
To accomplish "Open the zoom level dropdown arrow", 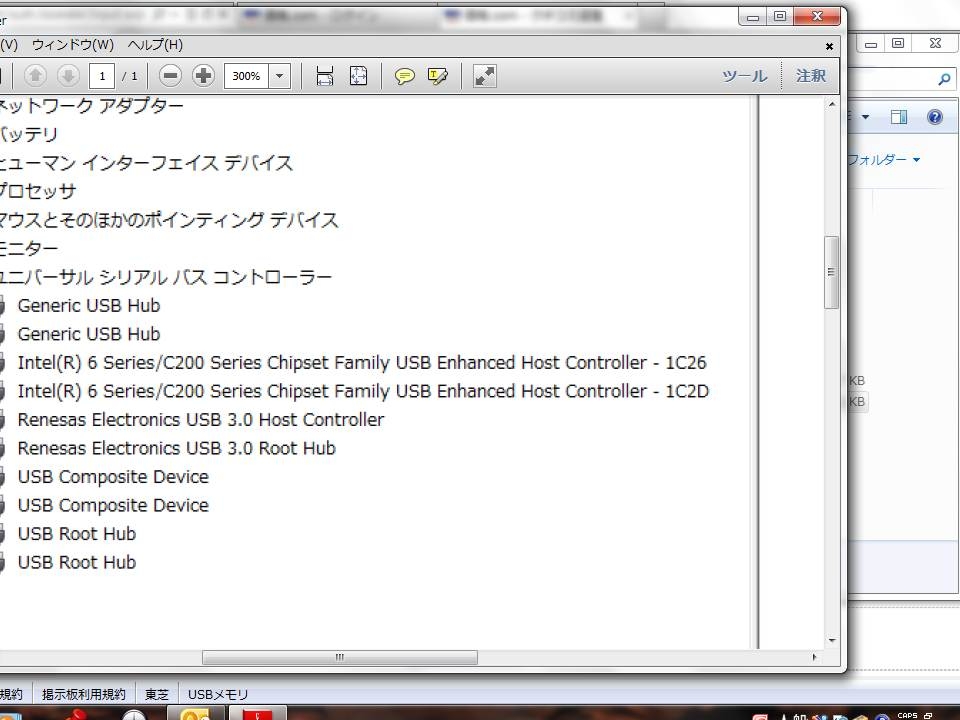I will 279,76.
